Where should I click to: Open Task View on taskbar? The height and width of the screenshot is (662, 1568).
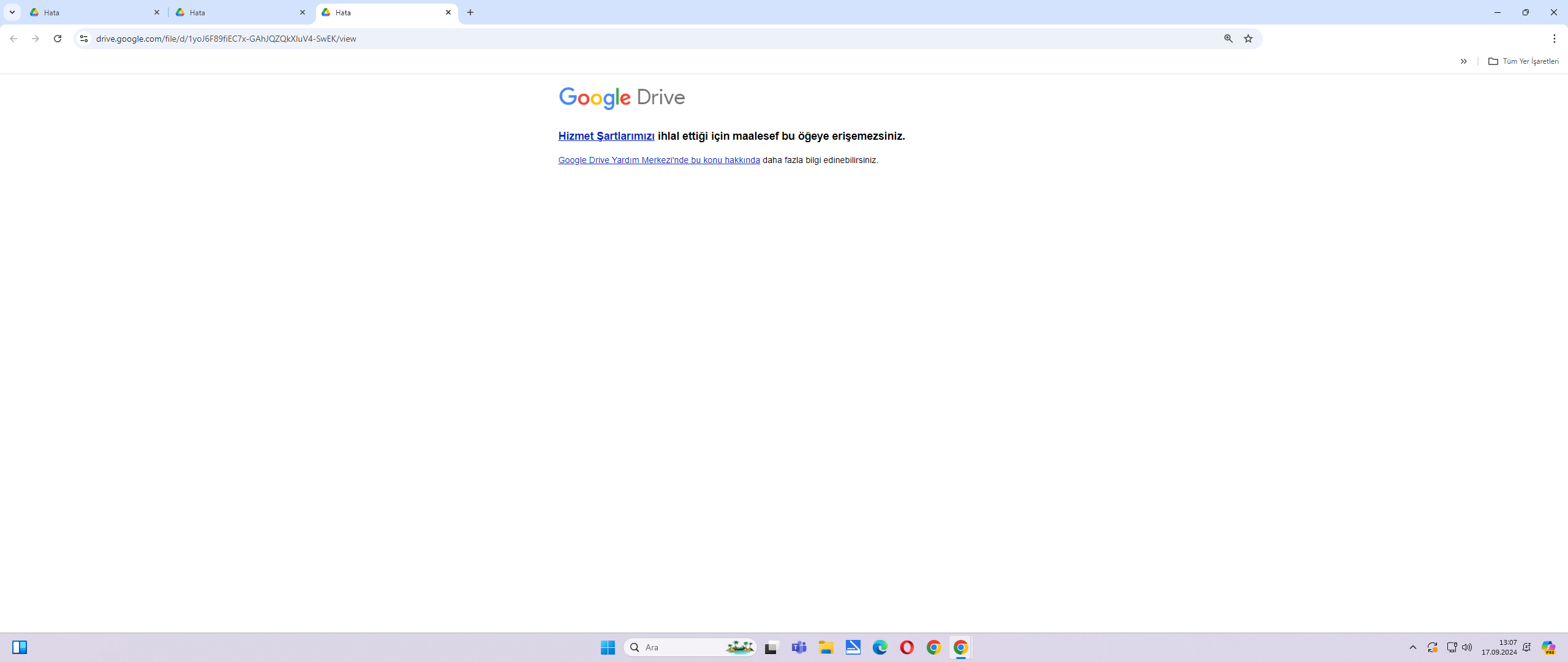click(772, 647)
